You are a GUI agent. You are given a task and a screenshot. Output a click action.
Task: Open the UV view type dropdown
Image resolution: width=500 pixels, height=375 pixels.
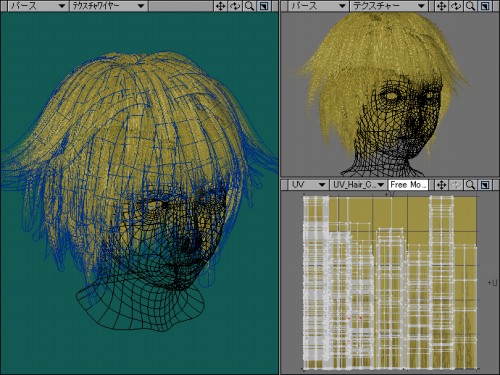click(308, 185)
